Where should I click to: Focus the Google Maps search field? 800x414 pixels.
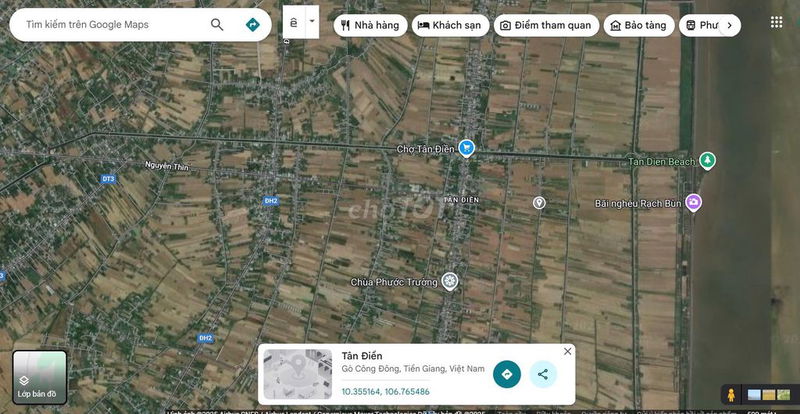[x=110, y=25]
